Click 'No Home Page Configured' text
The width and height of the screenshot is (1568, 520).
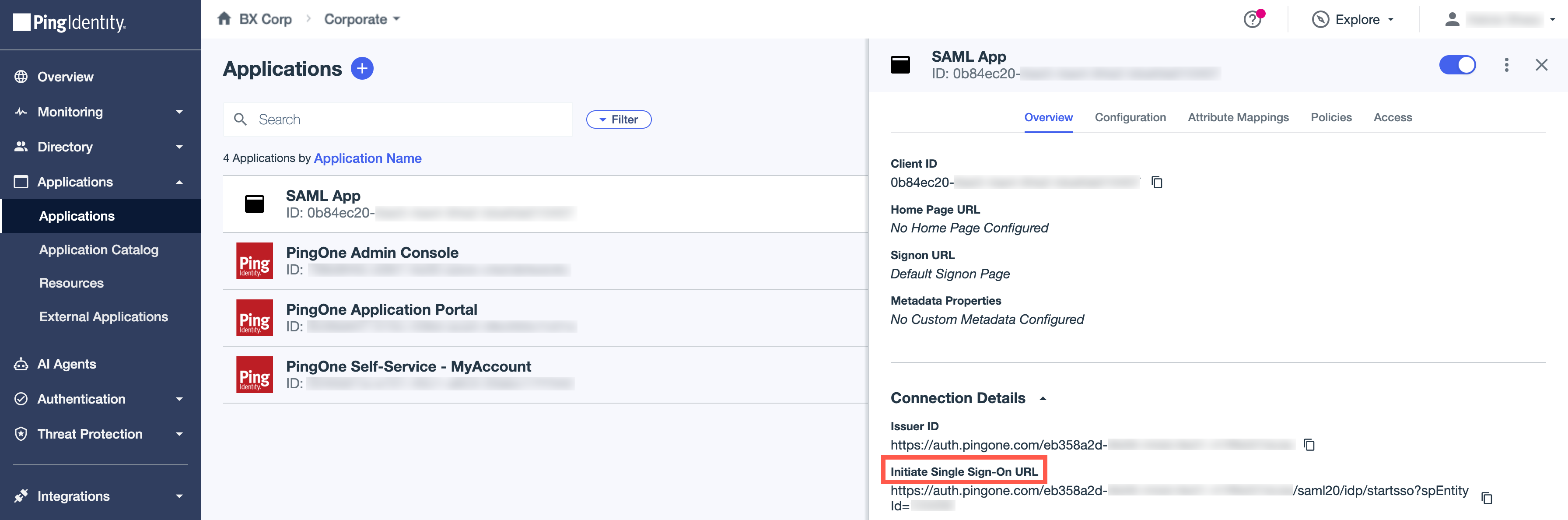coord(969,228)
